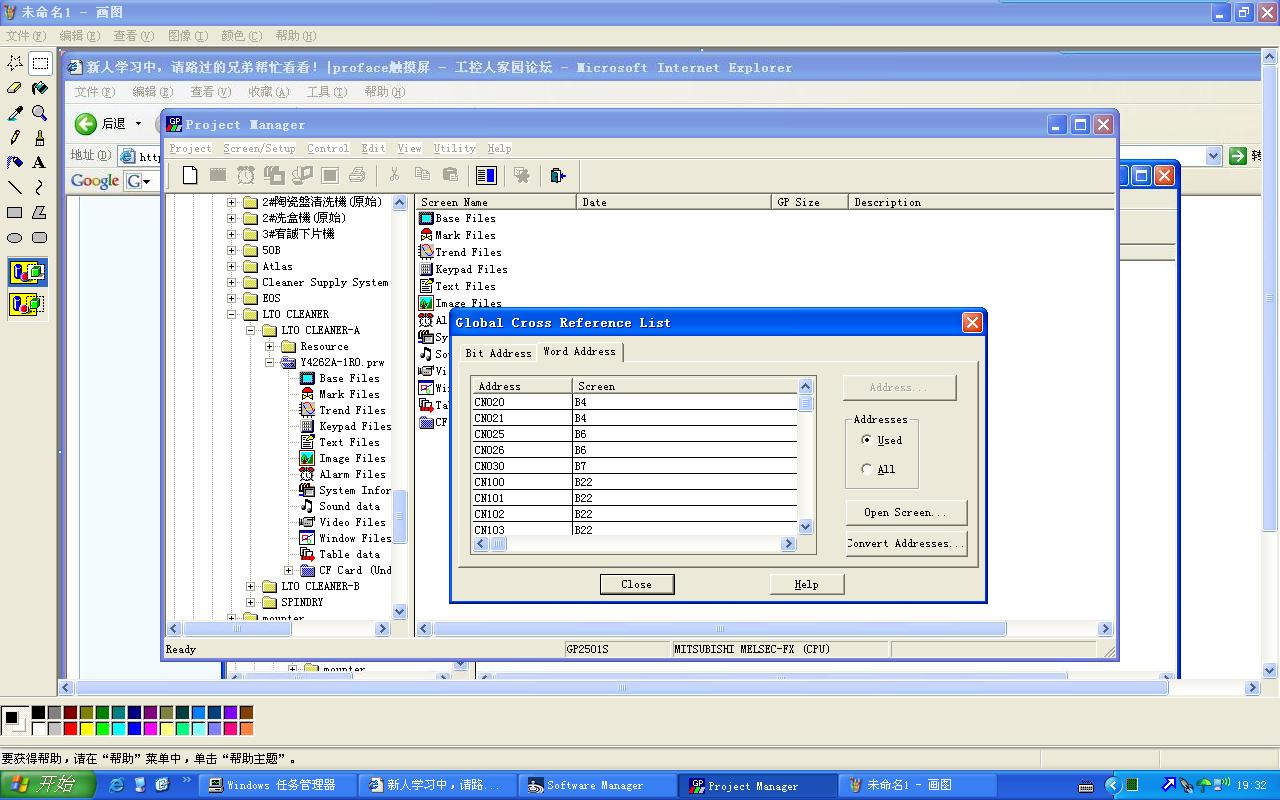Viewport: 1280px width, 800px height.
Task: Choose the Pencil tool
Action: click(x=15, y=138)
